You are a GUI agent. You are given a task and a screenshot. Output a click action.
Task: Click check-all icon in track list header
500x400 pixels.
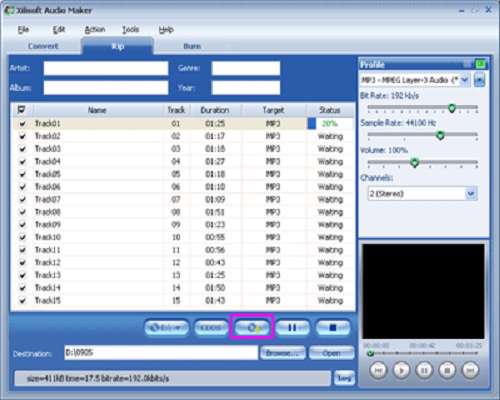pos(22,110)
